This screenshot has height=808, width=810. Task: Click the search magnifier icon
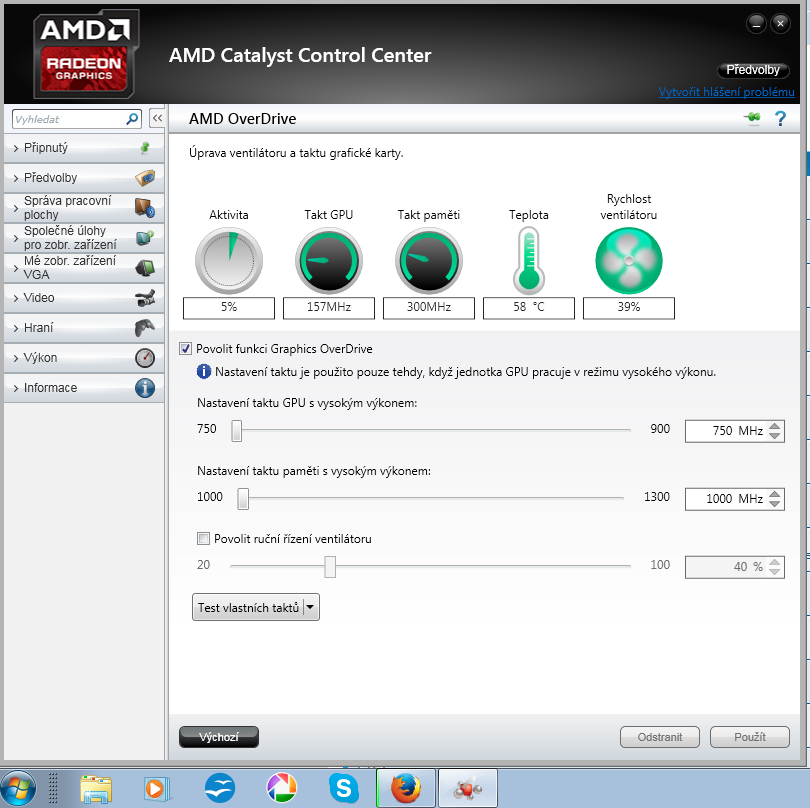click(132, 119)
